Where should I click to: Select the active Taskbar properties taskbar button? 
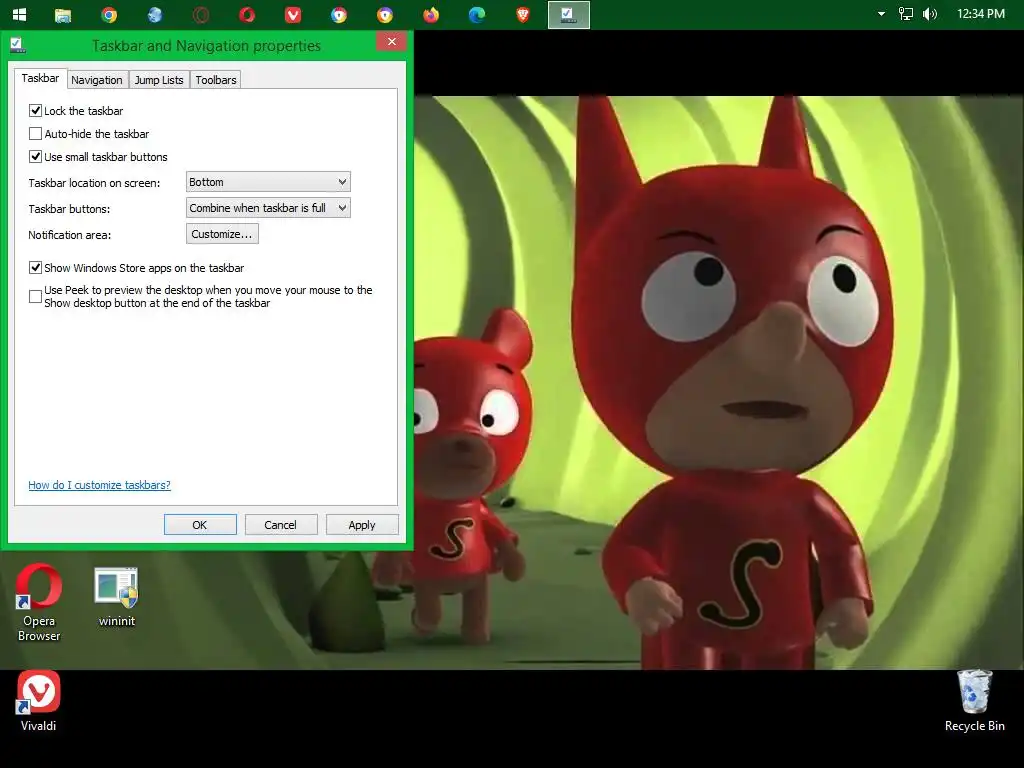tap(568, 15)
